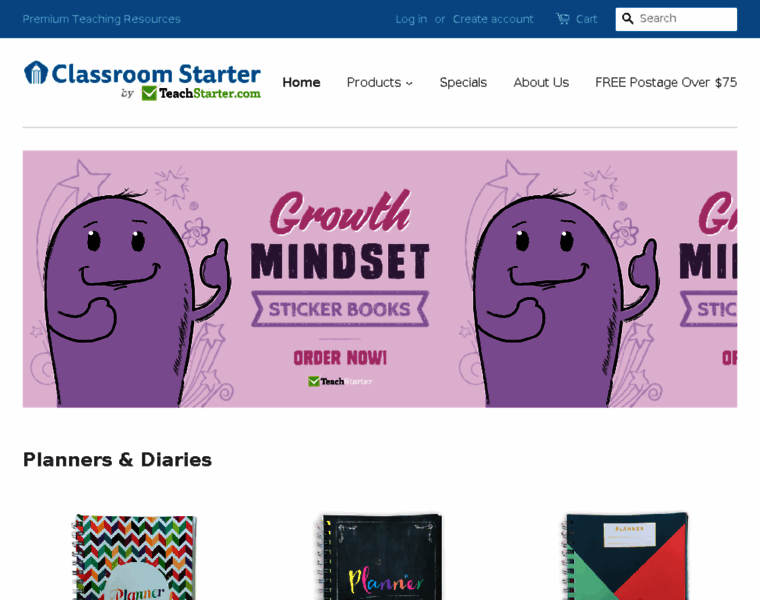The height and width of the screenshot is (600, 760).
Task: Click the small TeachStarter logo in banner
Action: 340,381
